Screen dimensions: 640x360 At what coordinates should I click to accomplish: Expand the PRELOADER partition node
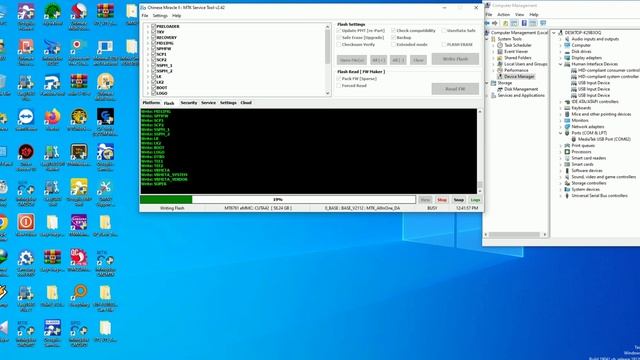[148, 26]
